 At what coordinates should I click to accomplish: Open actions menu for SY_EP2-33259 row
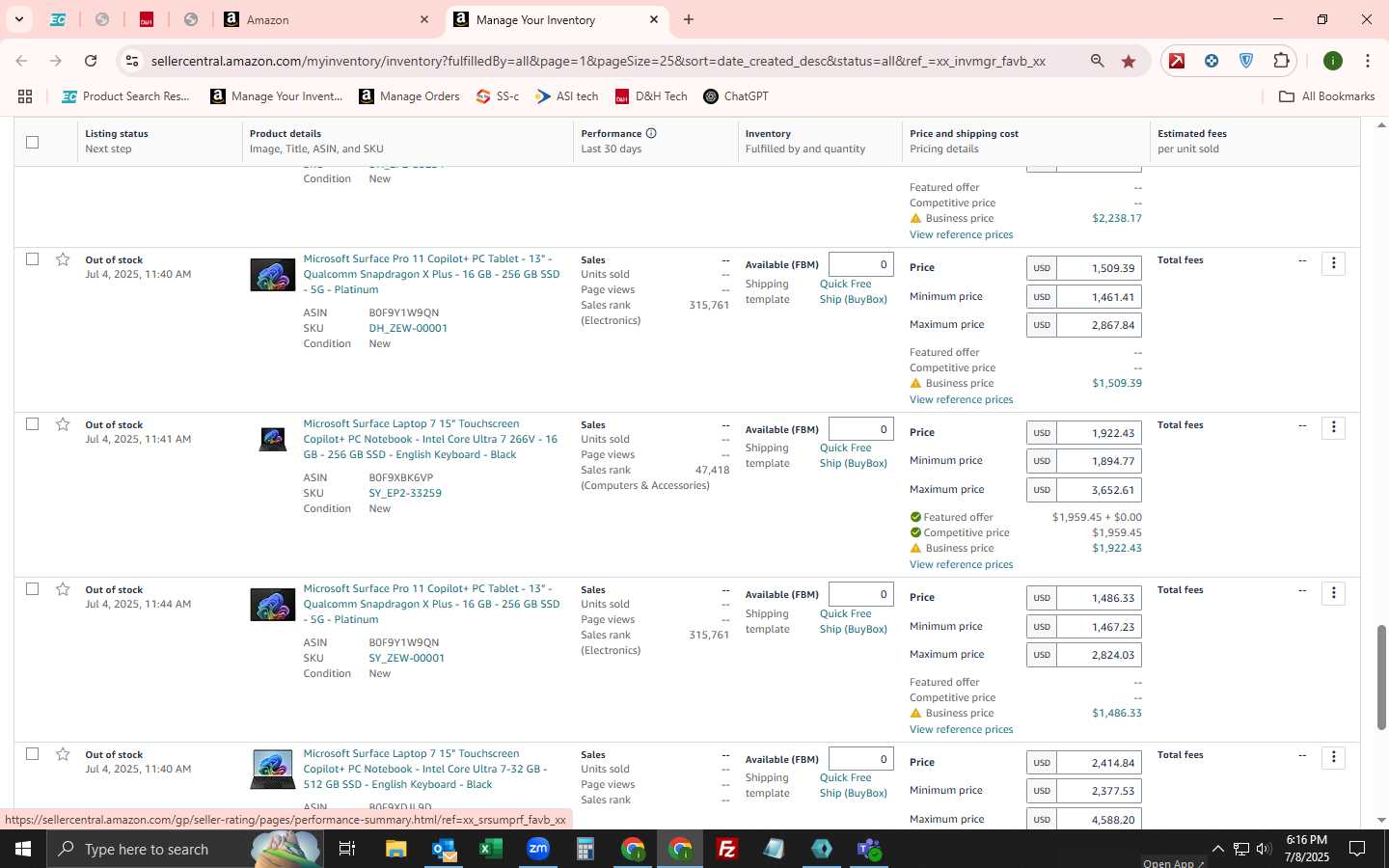tap(1333, 428)
